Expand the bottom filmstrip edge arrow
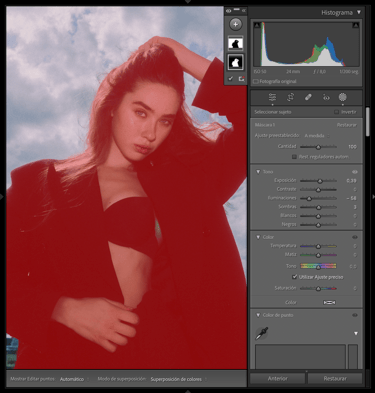This screenshot has height=393, width=375. [x=187, y=391]
